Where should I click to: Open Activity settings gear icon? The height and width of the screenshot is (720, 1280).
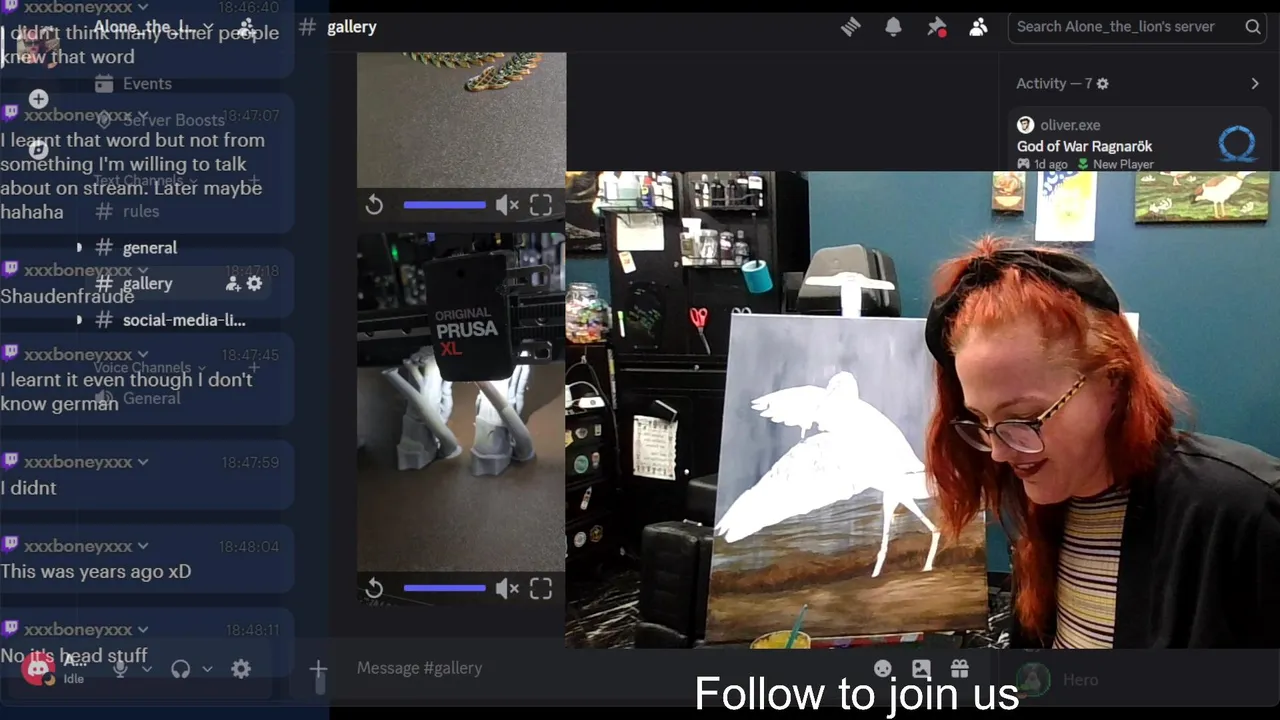pos(1102,84)
